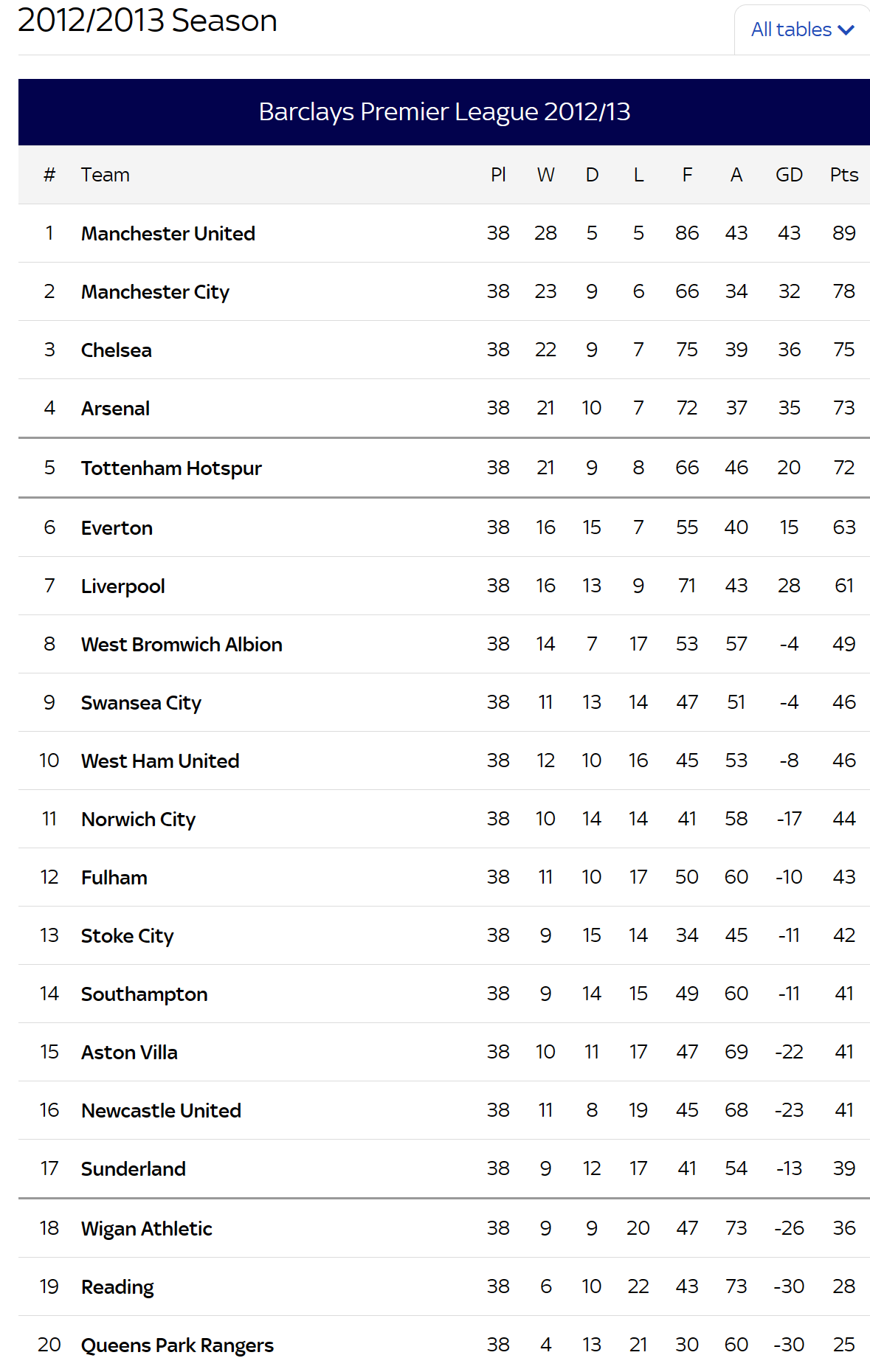Click the chevron next to All tables
870x1372 pixels.
[846, 30]
